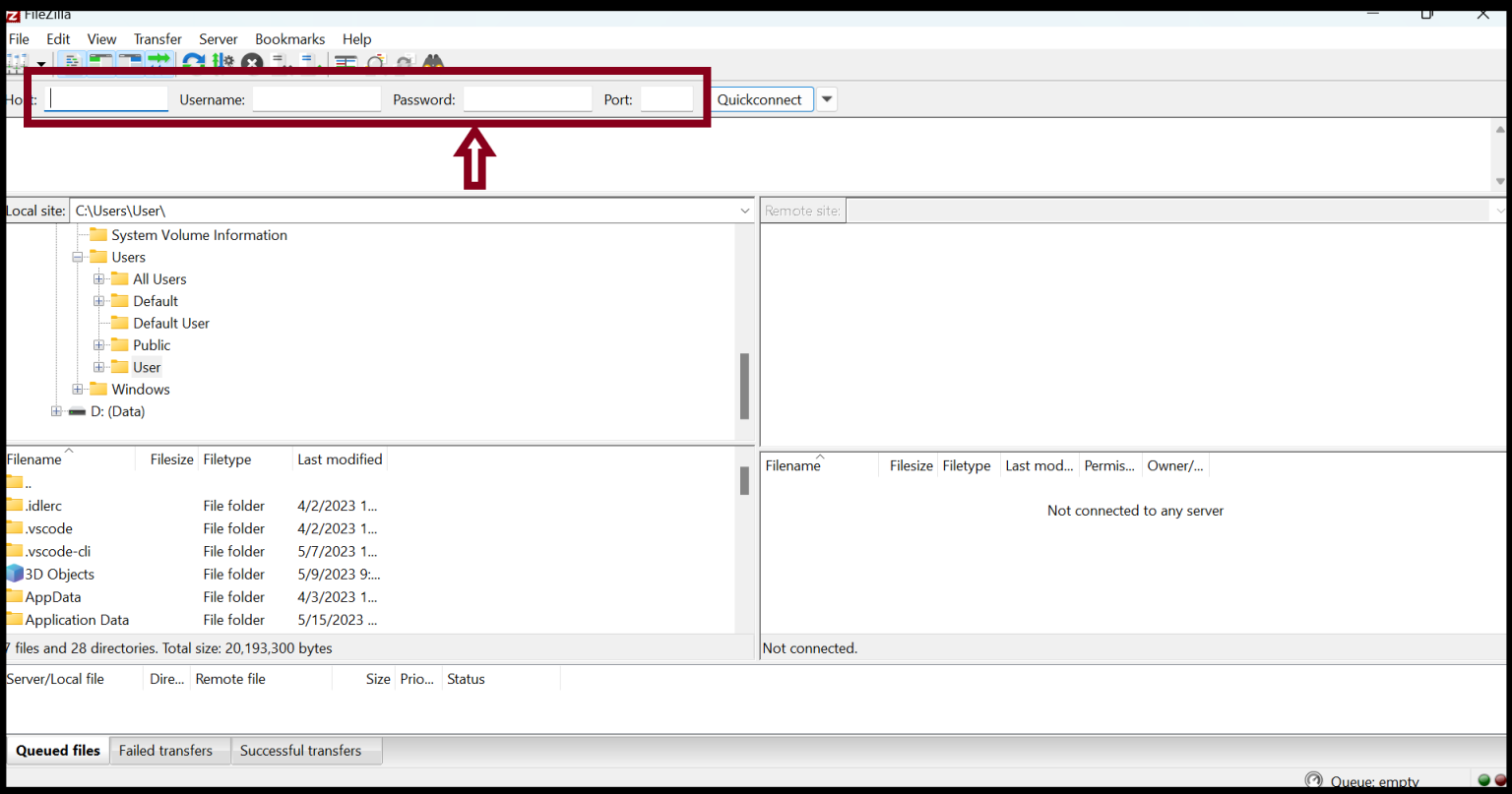This screenshot has width=1512, height=794.
Task: Toggle the local directory tree display
Action: 100,62
